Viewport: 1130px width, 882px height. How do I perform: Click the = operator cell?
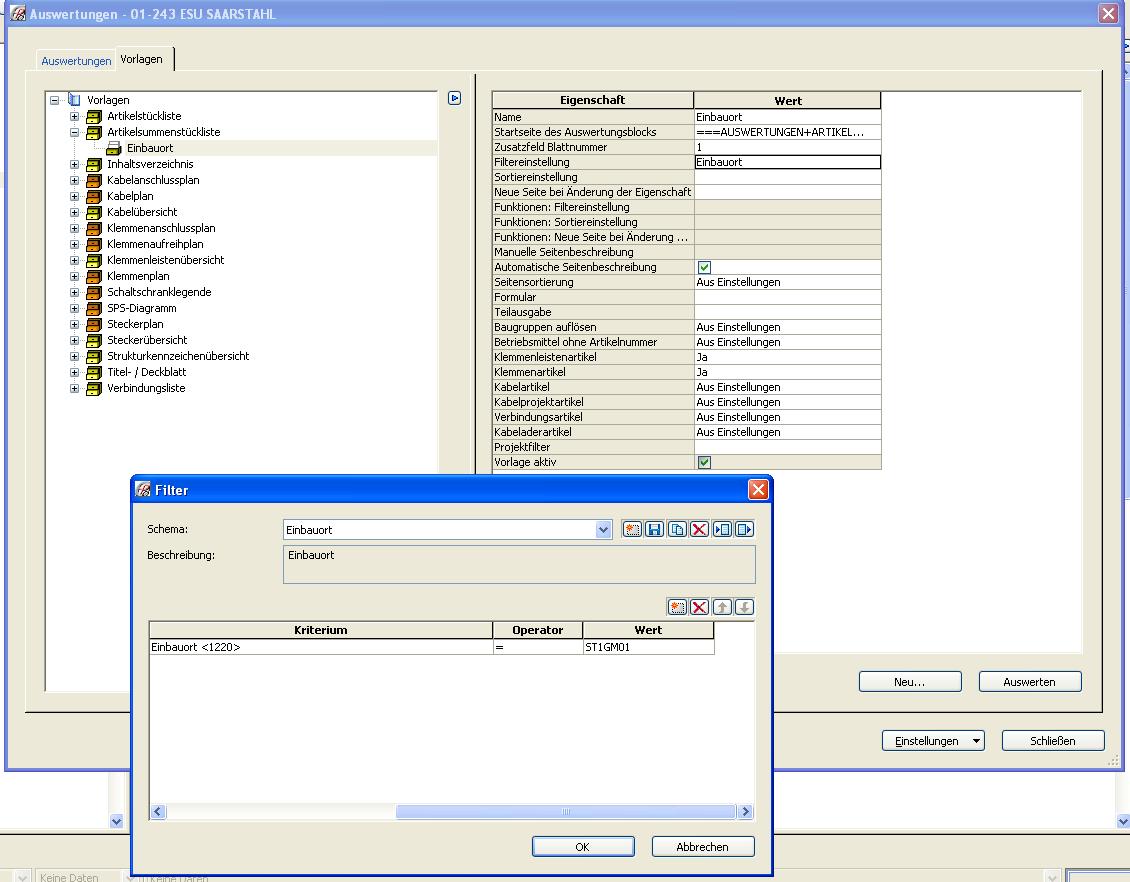pyautogui.click(x=538, y=647)
